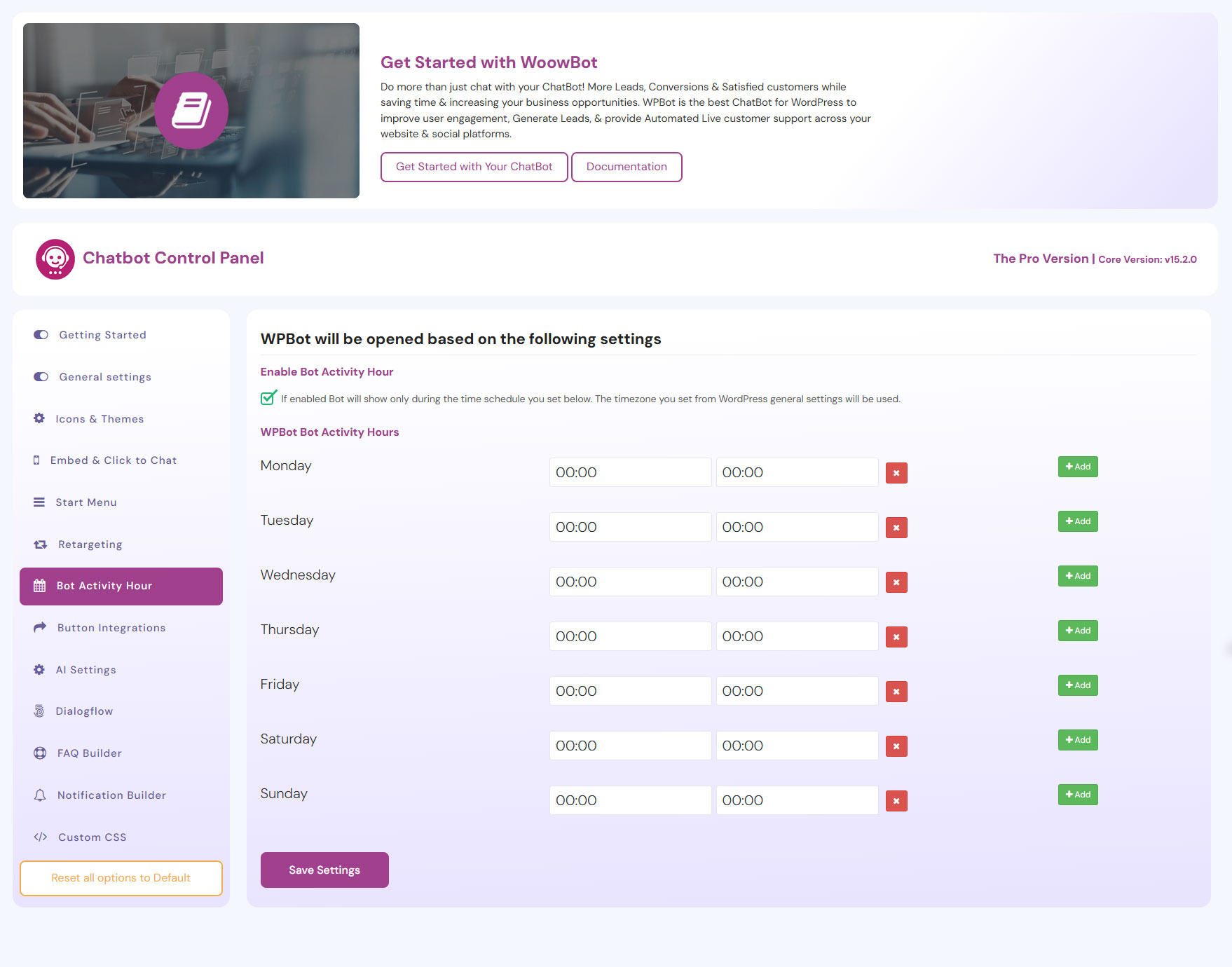Click the chatbot logo icon in header

pos(55,259)
